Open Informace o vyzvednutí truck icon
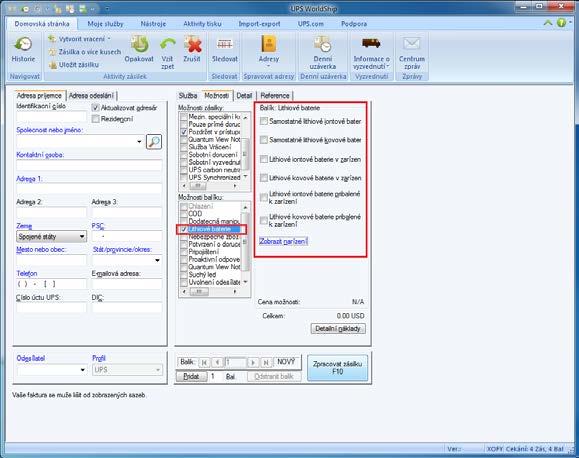The height and width of the screenshot is (458, 579). click(x=371, y=44)
